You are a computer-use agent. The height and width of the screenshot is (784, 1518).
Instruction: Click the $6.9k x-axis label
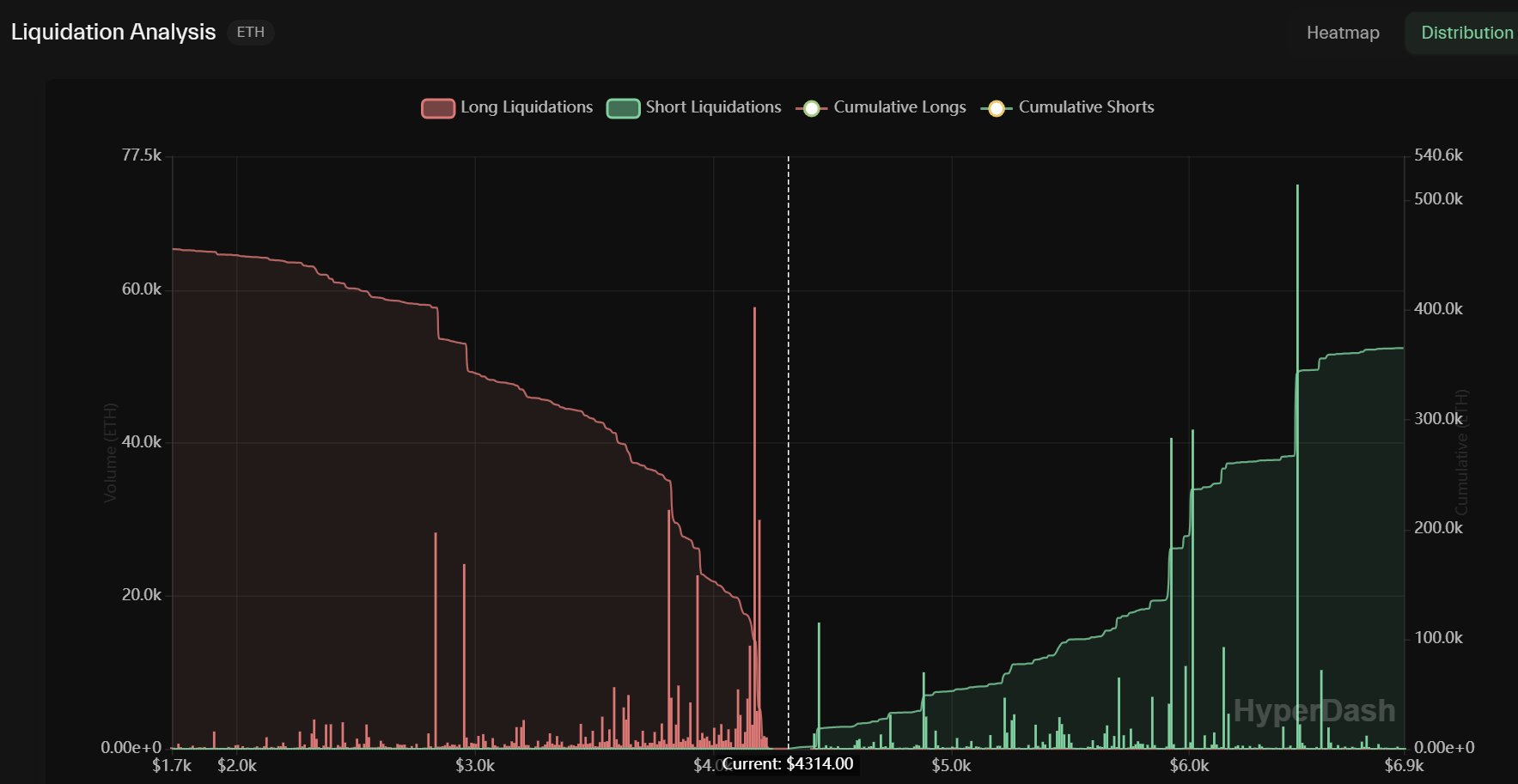(1404, 766)
